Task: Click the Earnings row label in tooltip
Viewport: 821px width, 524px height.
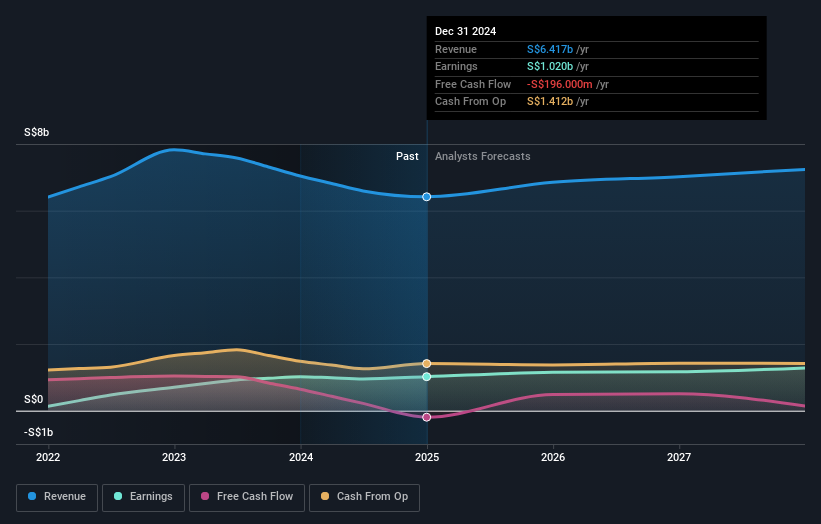Action: tap(456, 66)
